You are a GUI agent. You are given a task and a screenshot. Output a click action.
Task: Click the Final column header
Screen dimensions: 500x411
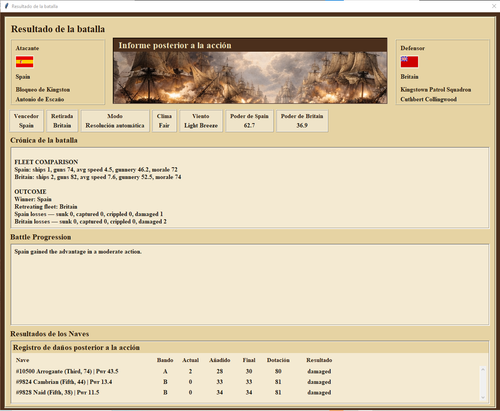[249, 360]
